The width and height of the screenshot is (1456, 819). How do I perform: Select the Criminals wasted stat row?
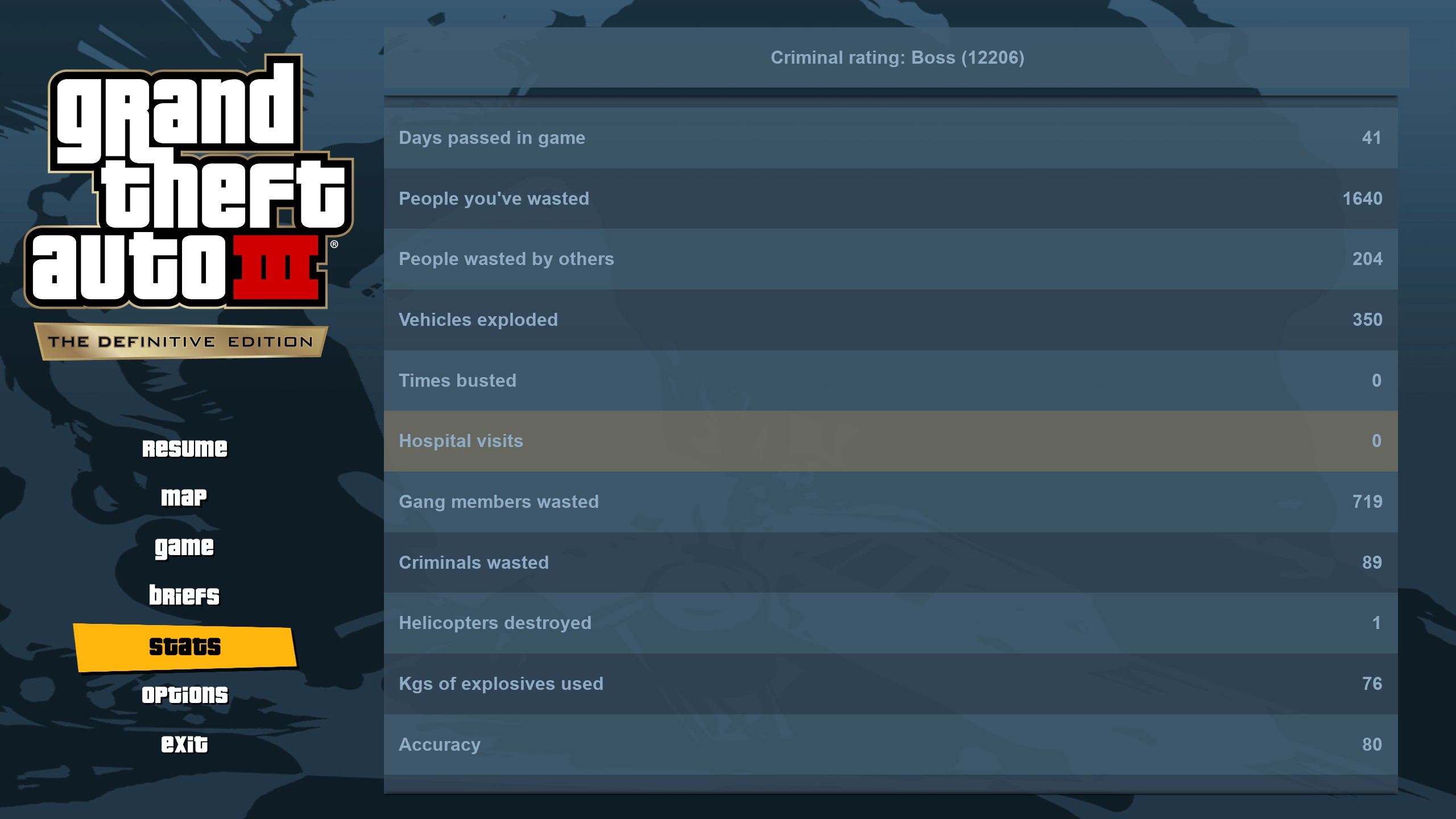[x=891, y=562]
